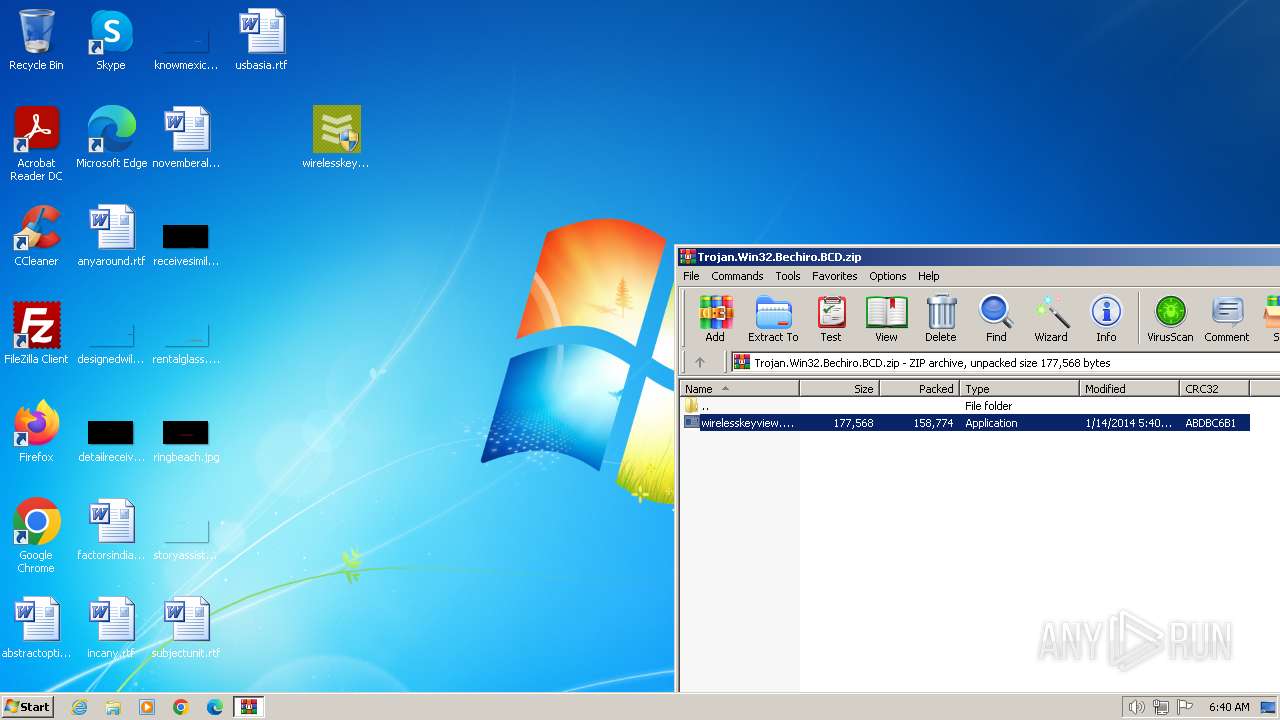
Task: Select the anyaround.rtf desktop file
Action: (111, 236)
